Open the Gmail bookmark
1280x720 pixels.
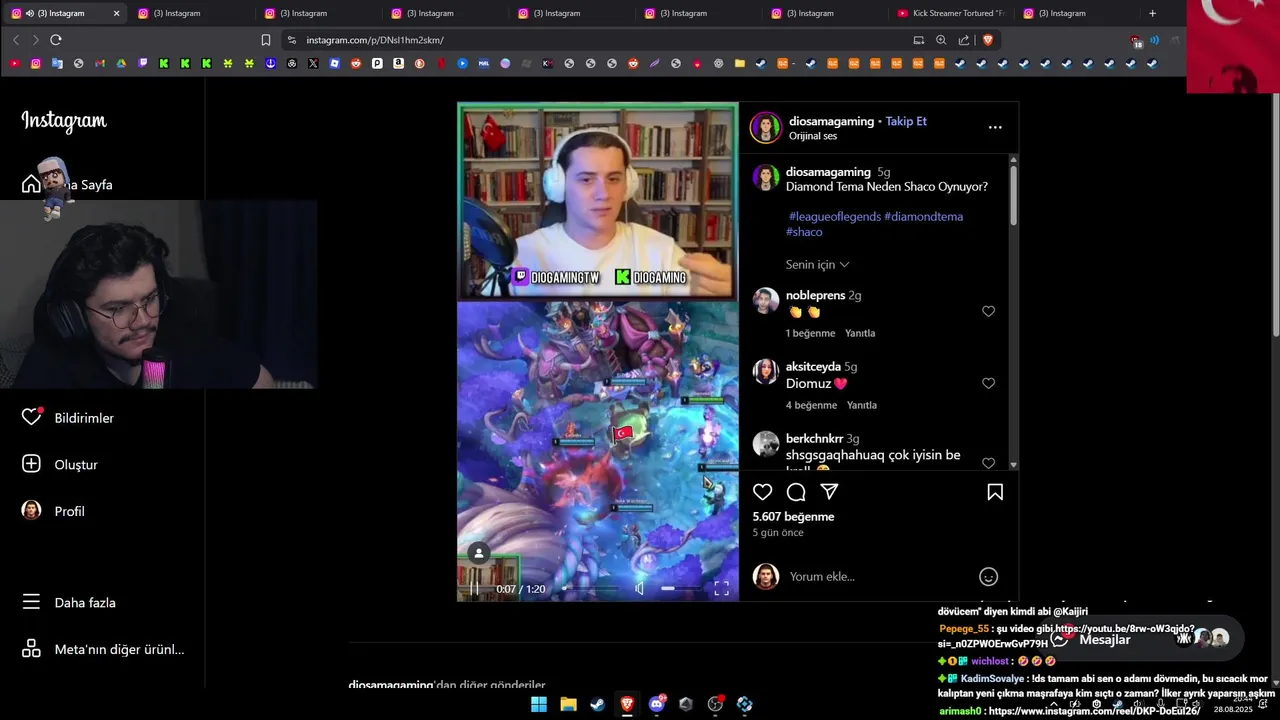pyautogui.click(x=100, y=63)
